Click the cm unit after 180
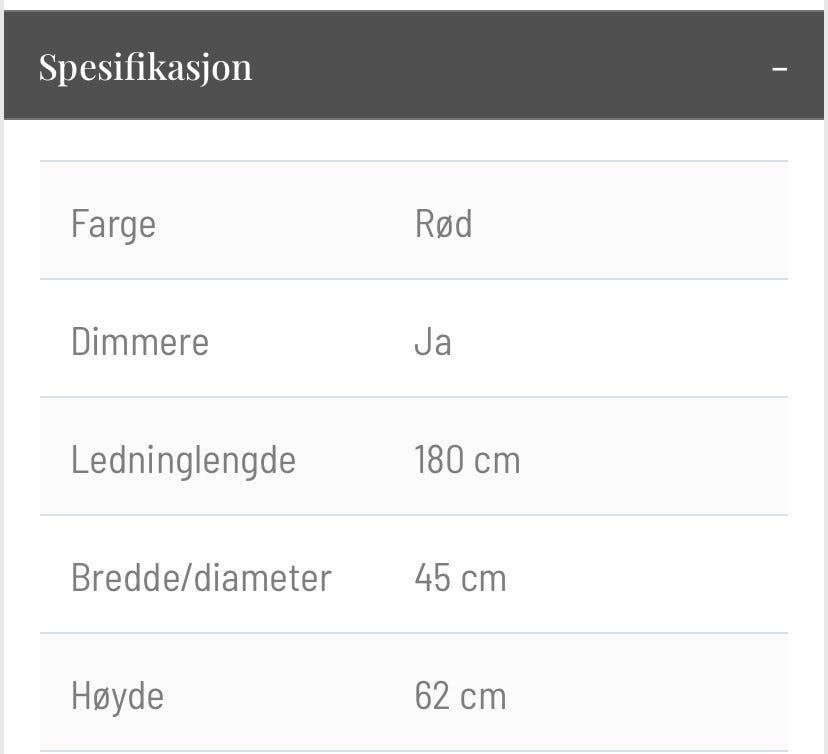828x754 pixels. (x=497, y=460)
